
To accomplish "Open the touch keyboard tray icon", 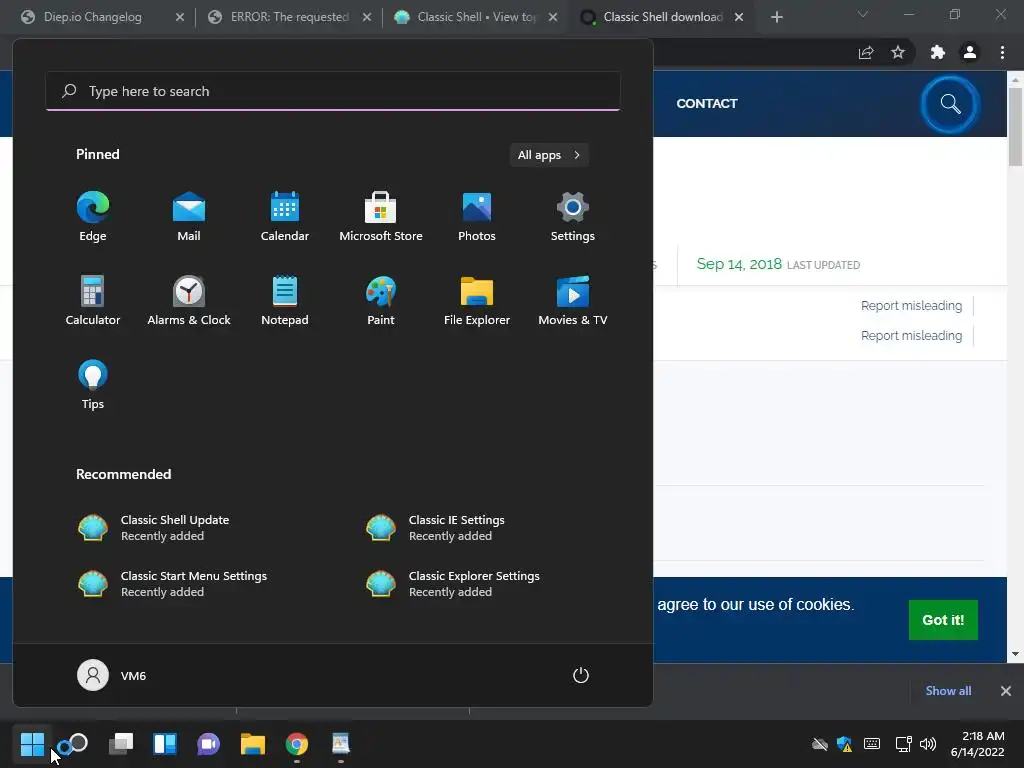I will point(871,744).
